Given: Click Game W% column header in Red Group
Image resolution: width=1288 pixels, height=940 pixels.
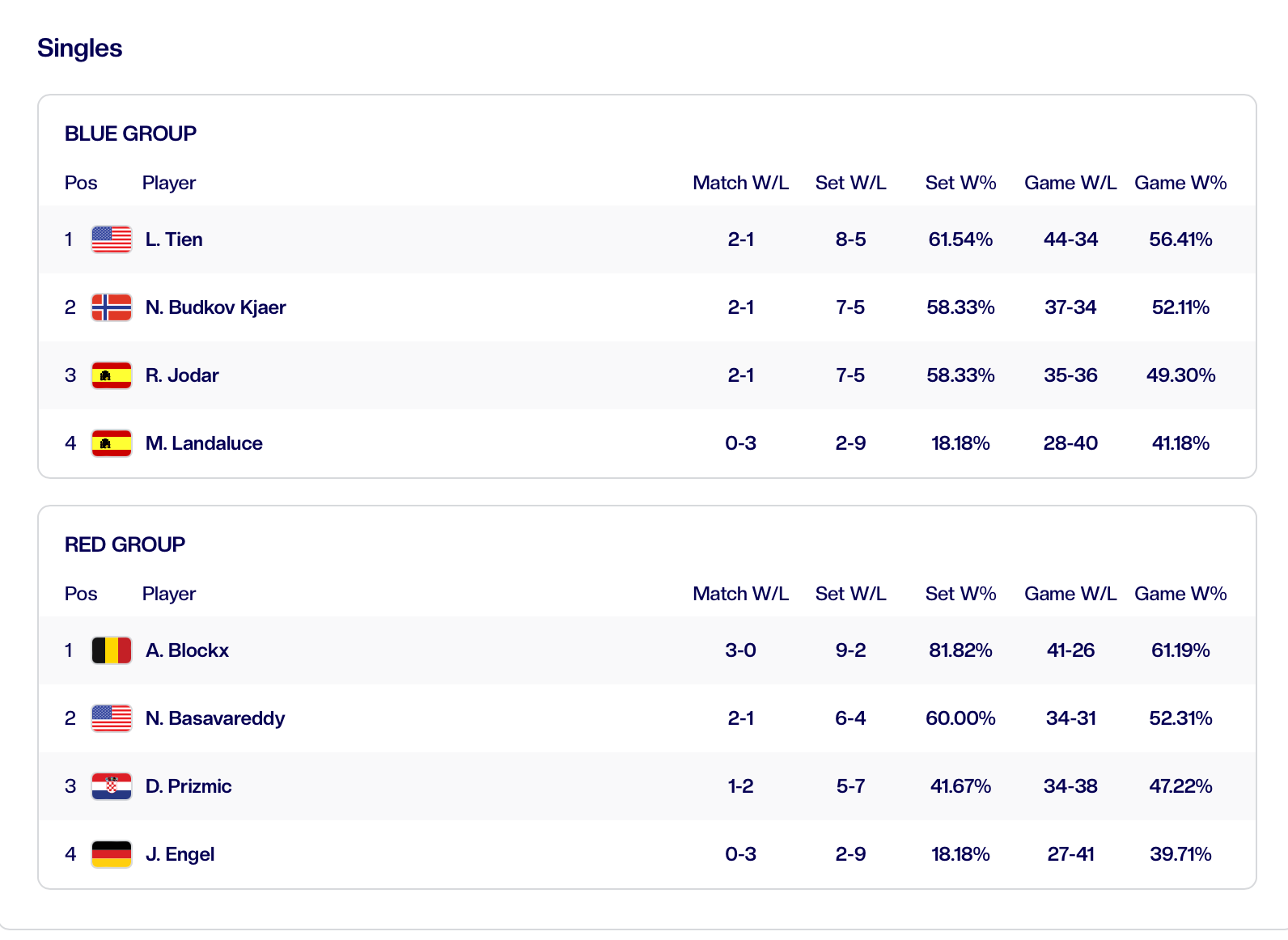Looking at the screenshot, I should 1180,594.
